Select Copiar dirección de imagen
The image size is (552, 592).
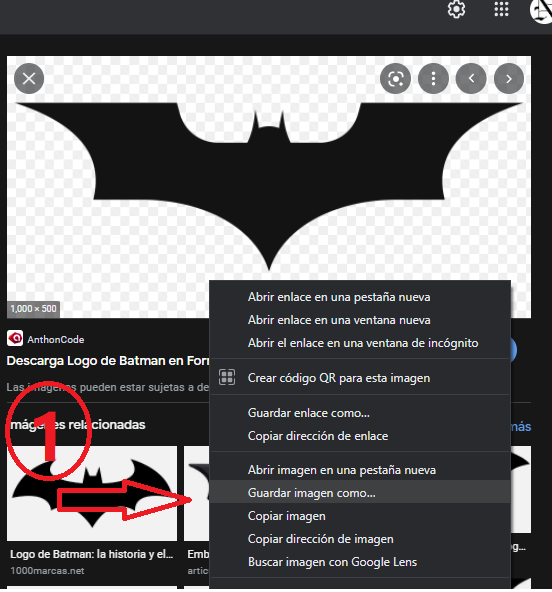(x=360, y=539)
